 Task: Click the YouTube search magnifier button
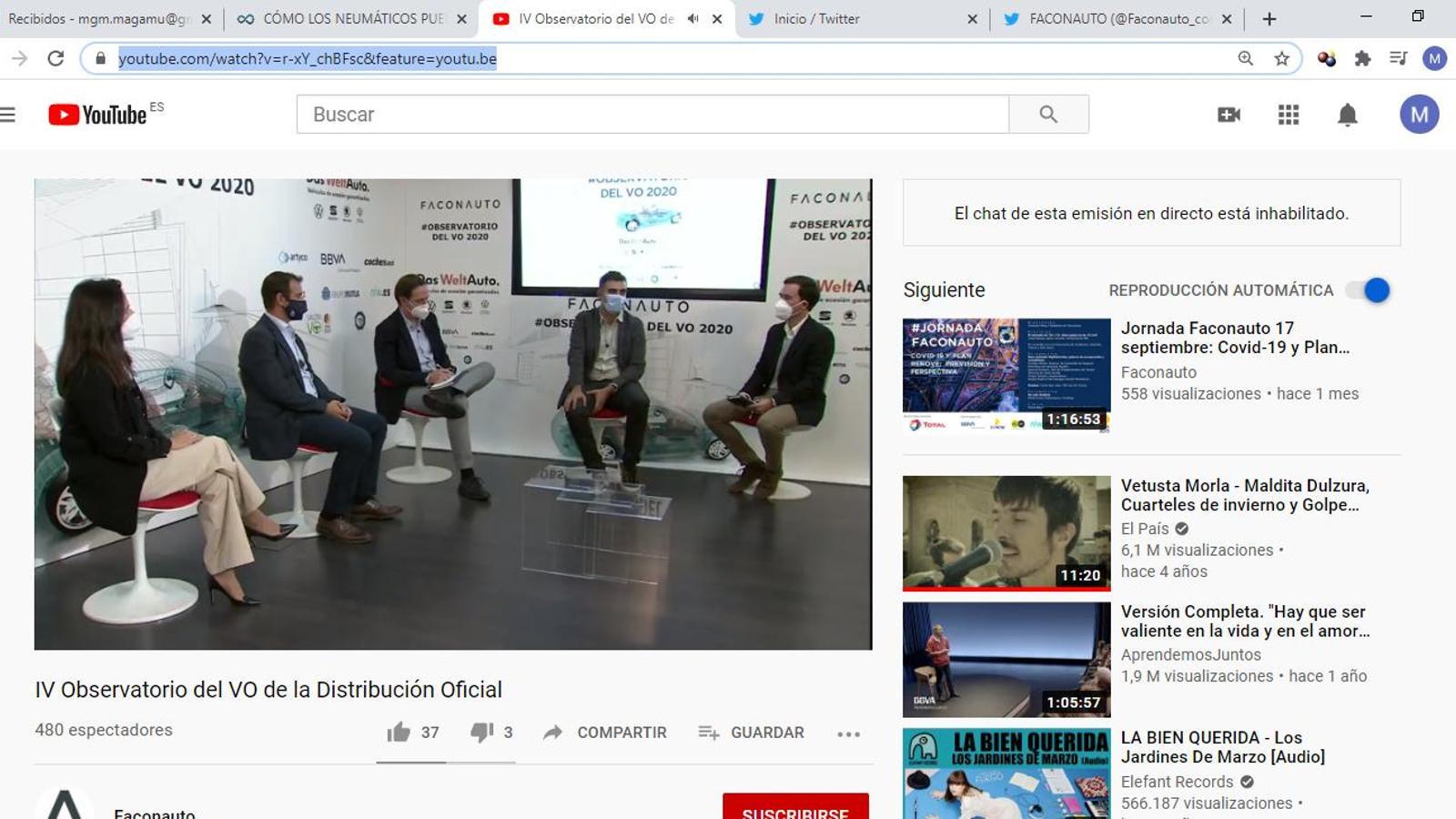(1048, 115)
